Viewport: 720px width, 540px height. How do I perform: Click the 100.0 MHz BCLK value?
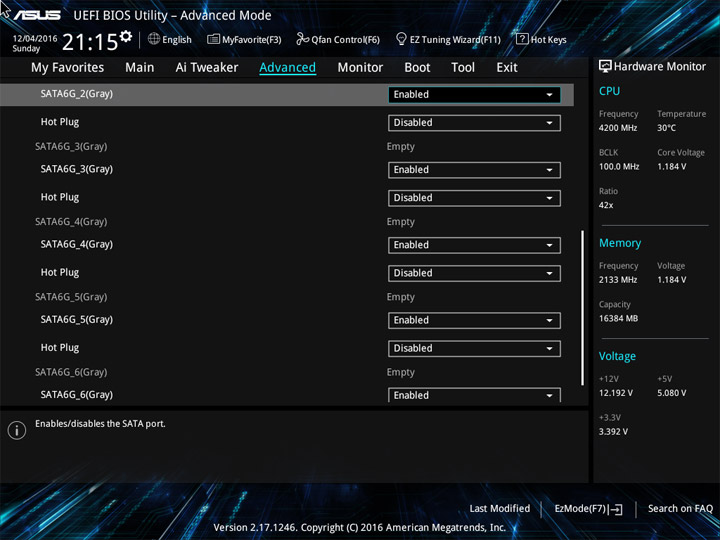tap(619, 167)
